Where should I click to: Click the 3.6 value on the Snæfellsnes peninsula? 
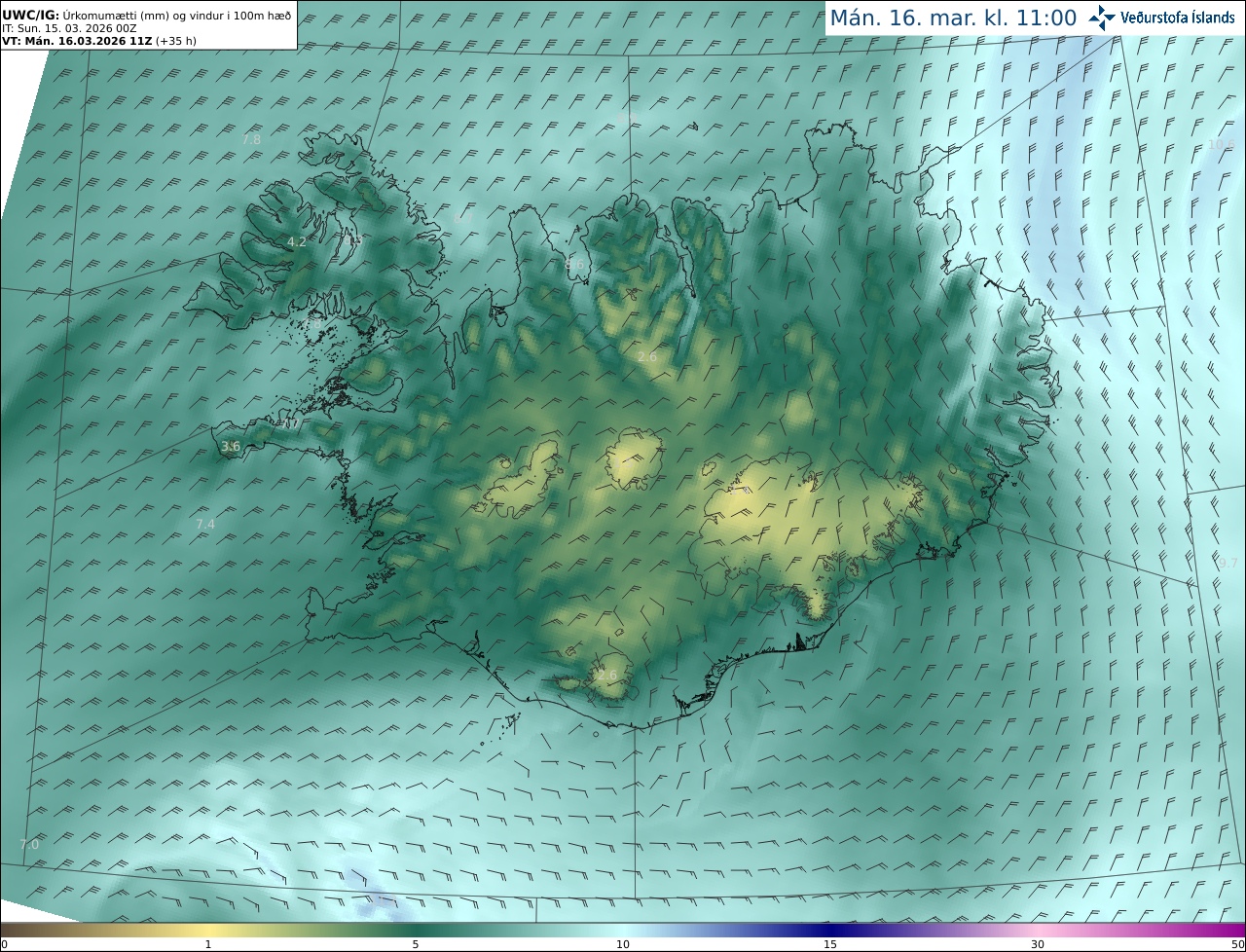(x=231, y=447)
